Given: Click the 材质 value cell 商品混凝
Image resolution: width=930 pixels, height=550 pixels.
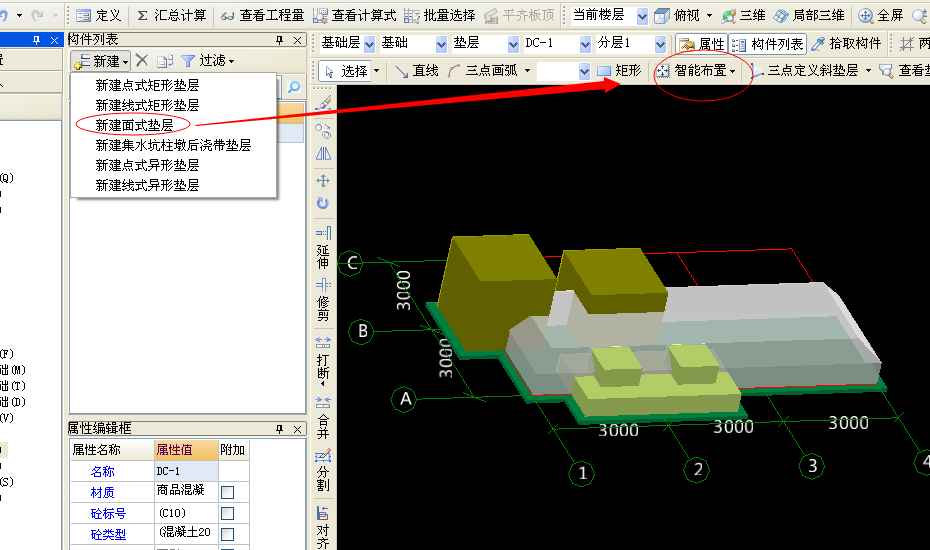Looking at the screenshot, I should point(186,491).
